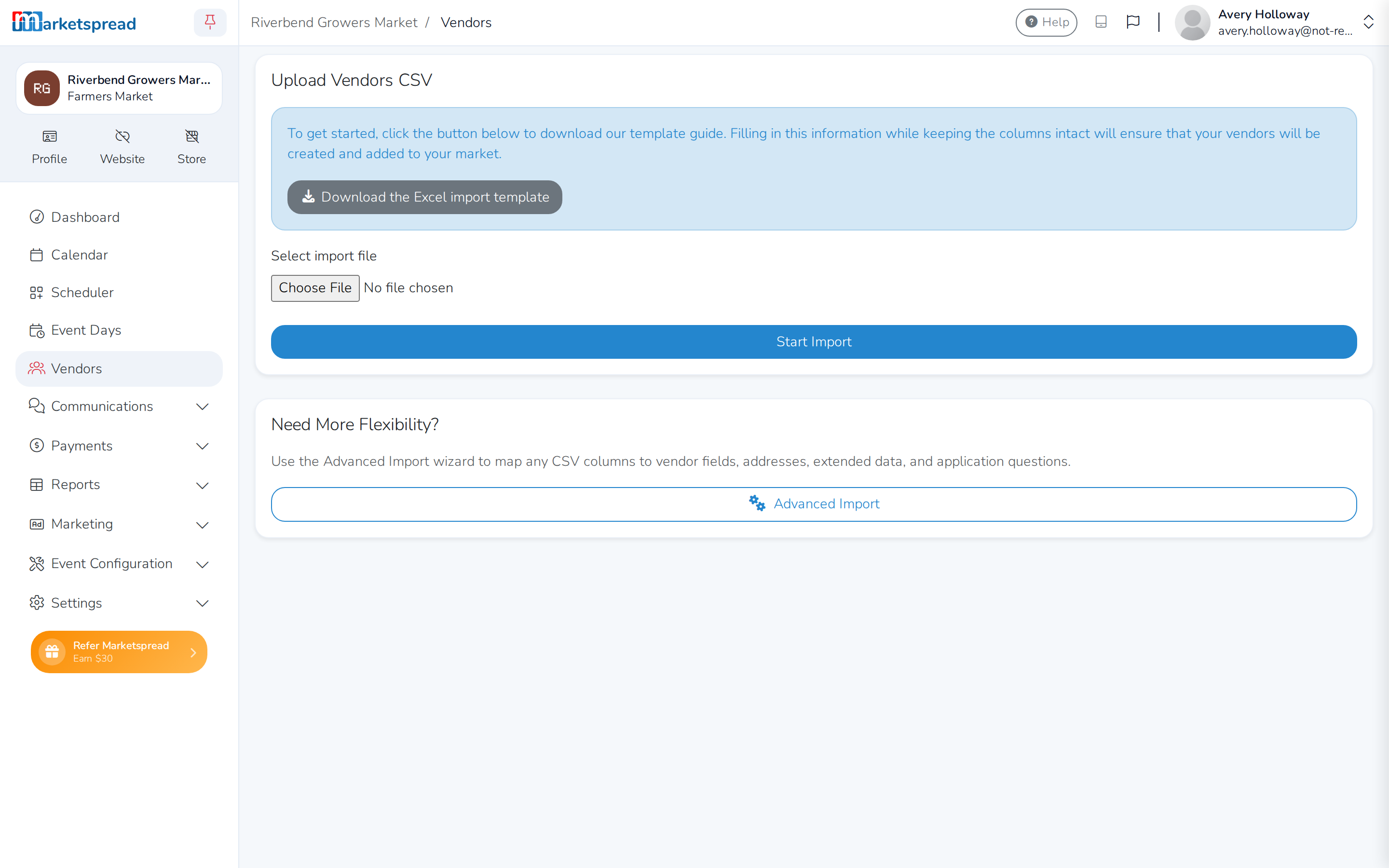The image size is (1389, 868).
Task: Open the Riverbend Growers Market card
Action: 119,88
